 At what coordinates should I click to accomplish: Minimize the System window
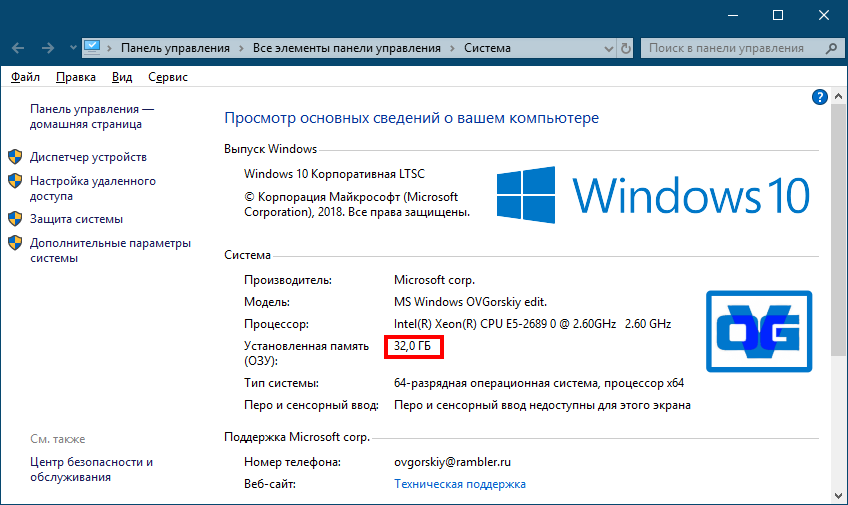[733, 15]
